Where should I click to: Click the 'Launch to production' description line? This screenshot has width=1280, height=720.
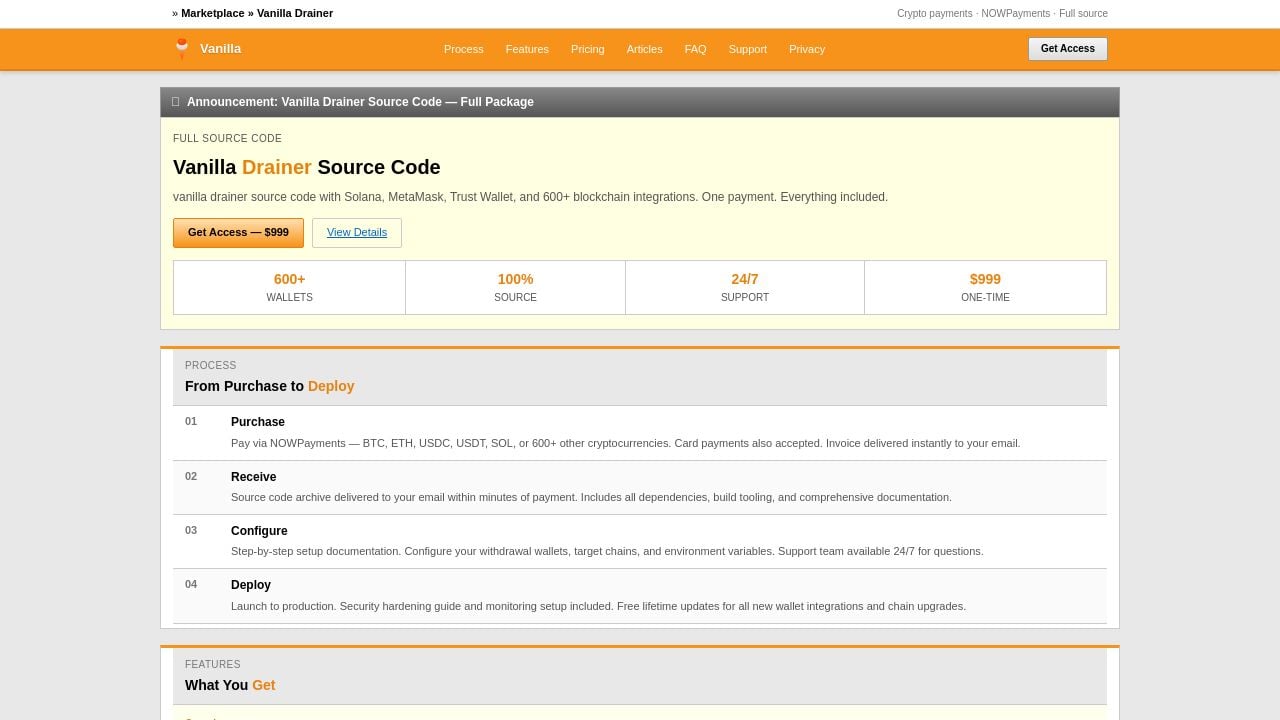click(598, 606)
